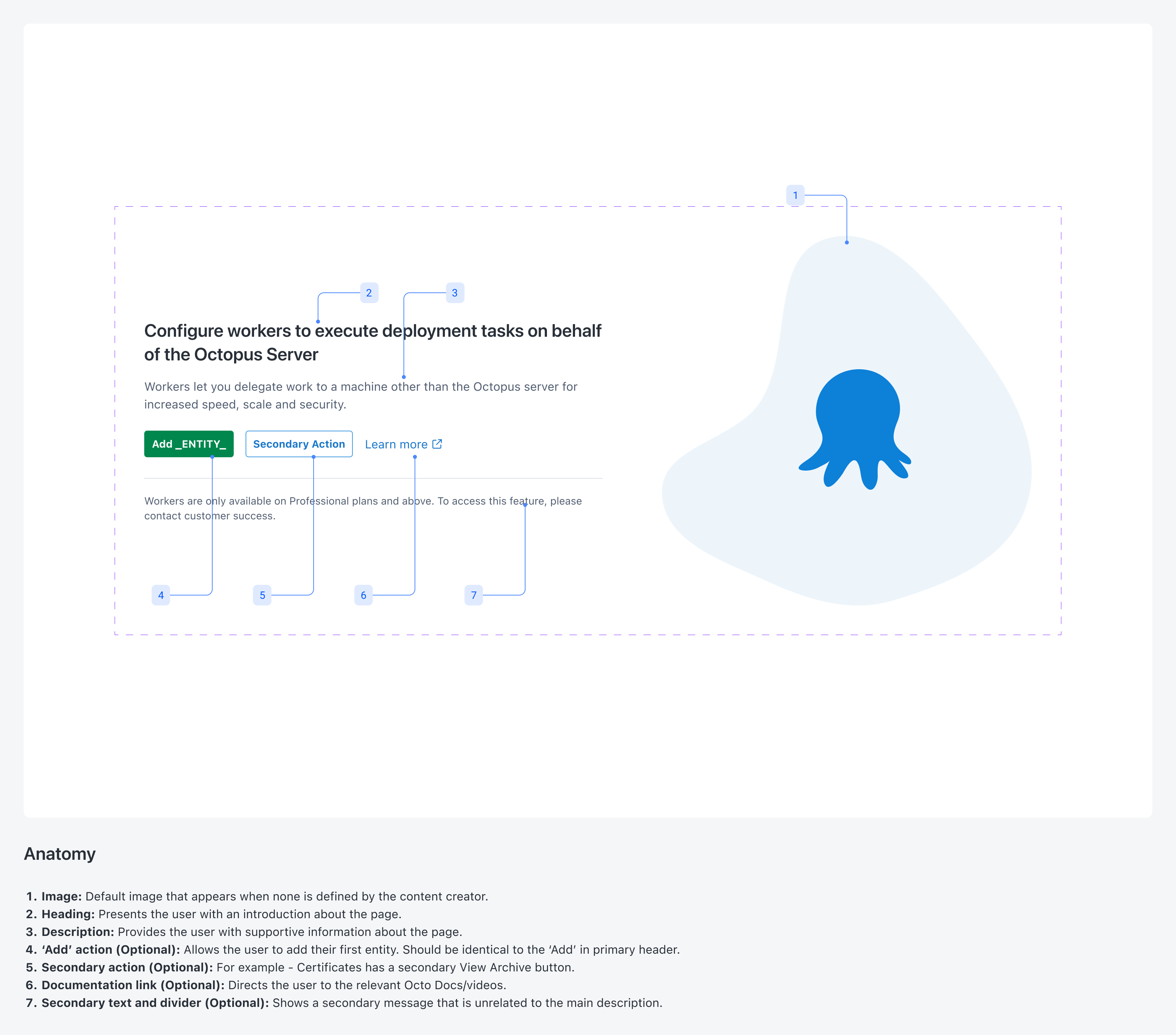The image size is (1176, 1035).
Task: Click the 'Documentation link (Optional):' list item
Action: coord(266,985)
